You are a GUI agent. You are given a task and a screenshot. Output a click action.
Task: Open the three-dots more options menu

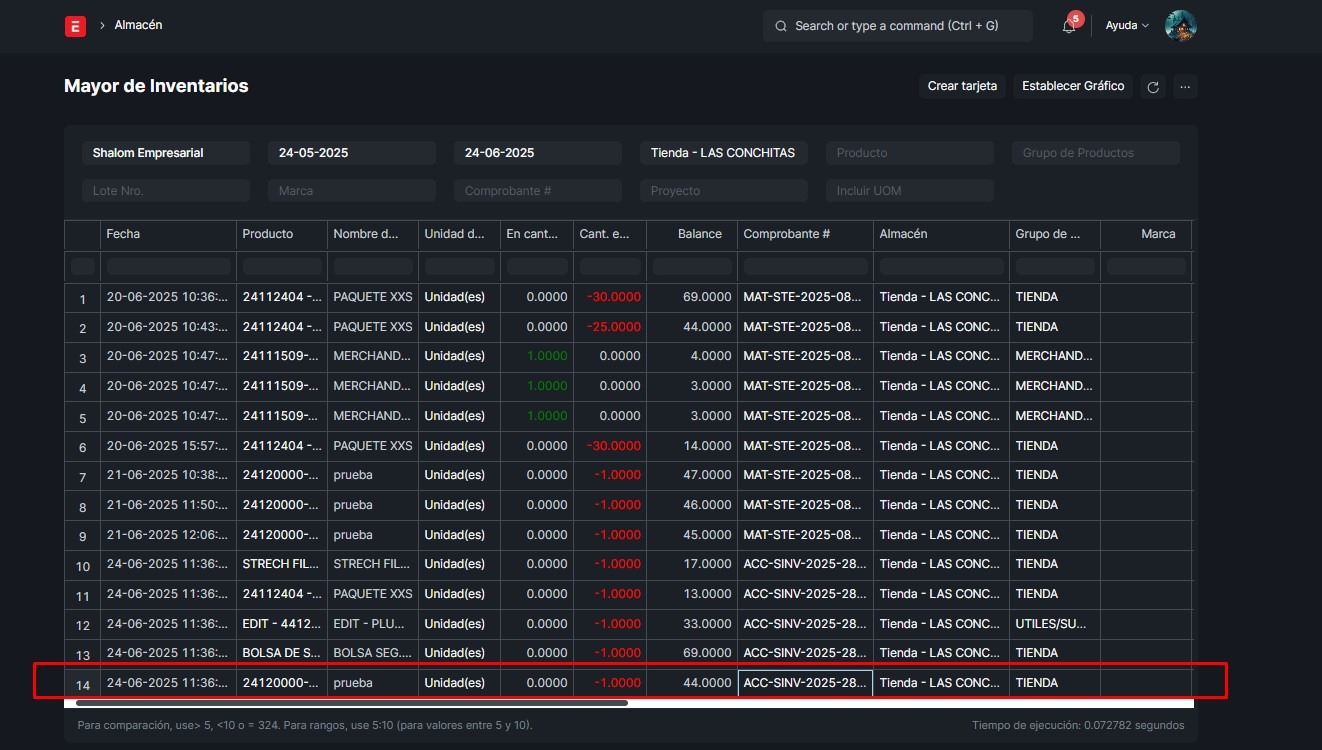pyautogui.click(x=1185, y=87)
